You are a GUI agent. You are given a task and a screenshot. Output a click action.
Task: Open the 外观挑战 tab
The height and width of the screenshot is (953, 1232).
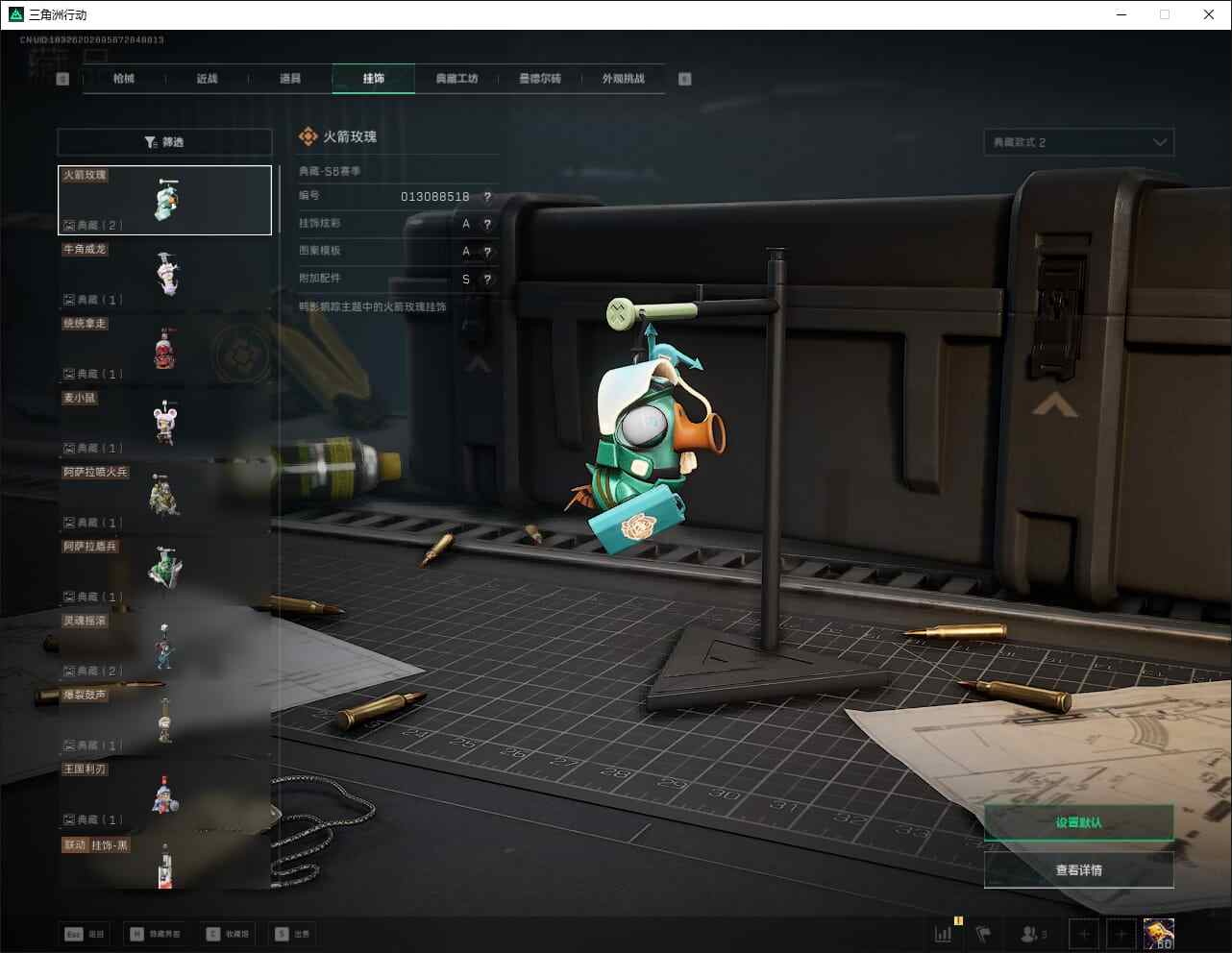(623, 79)
